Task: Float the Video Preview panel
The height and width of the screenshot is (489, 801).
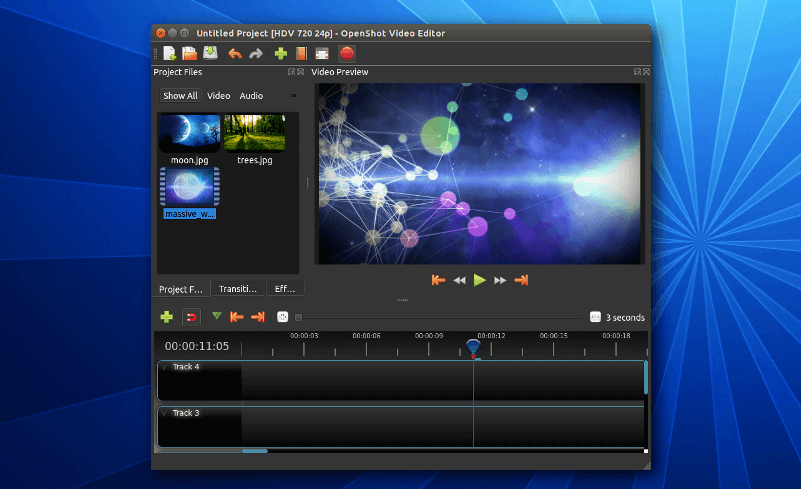Action: pyautogui.click(x=638, y=72)
